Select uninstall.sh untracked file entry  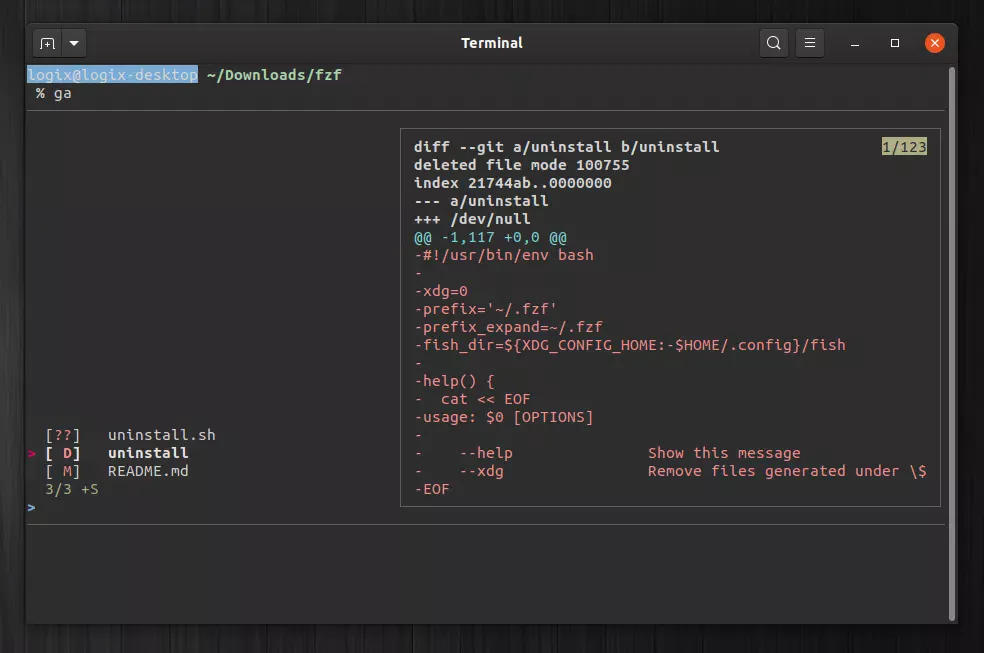click(x=161, y=435)
